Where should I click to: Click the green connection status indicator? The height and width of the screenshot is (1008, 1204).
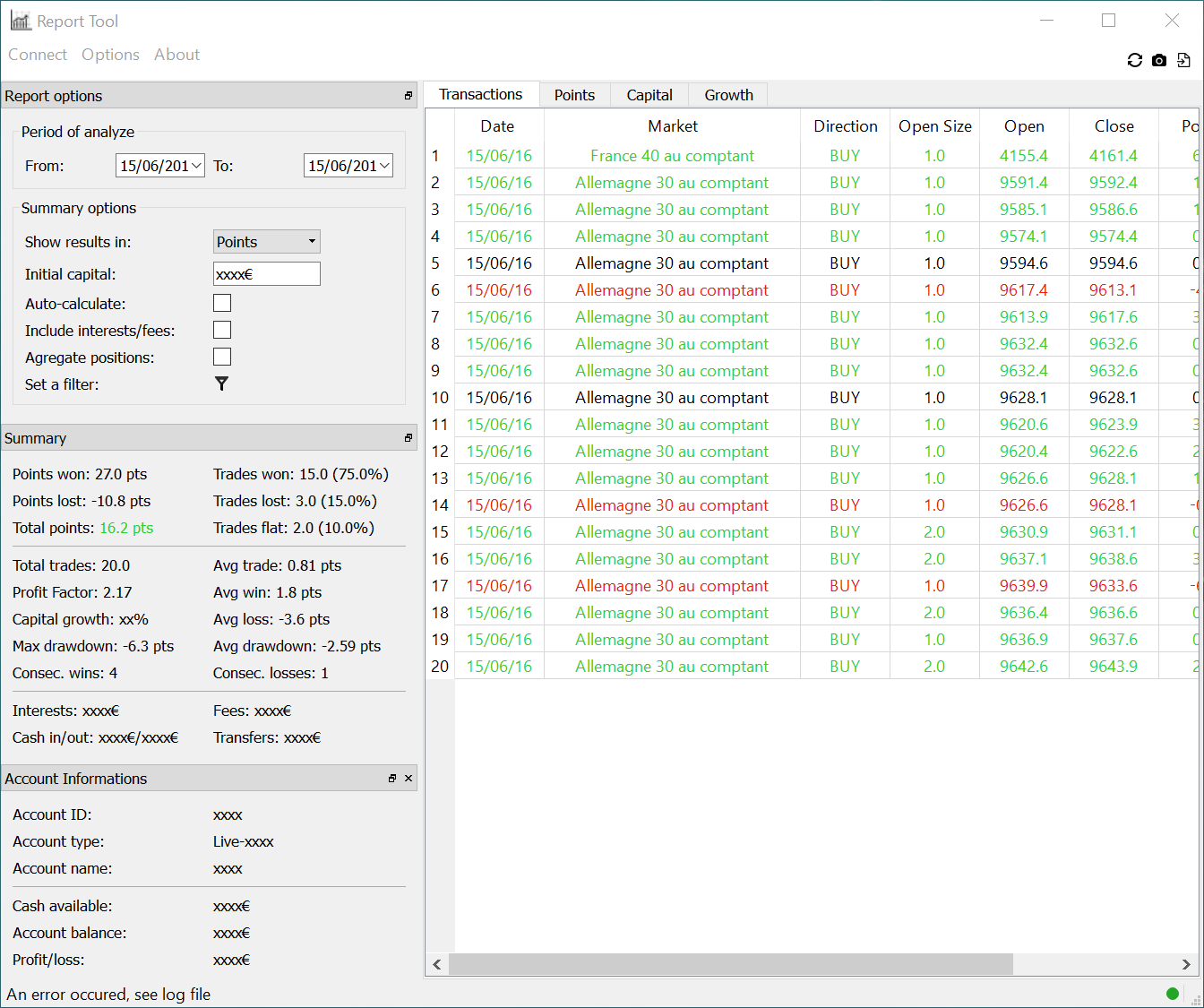(1172, 993)
